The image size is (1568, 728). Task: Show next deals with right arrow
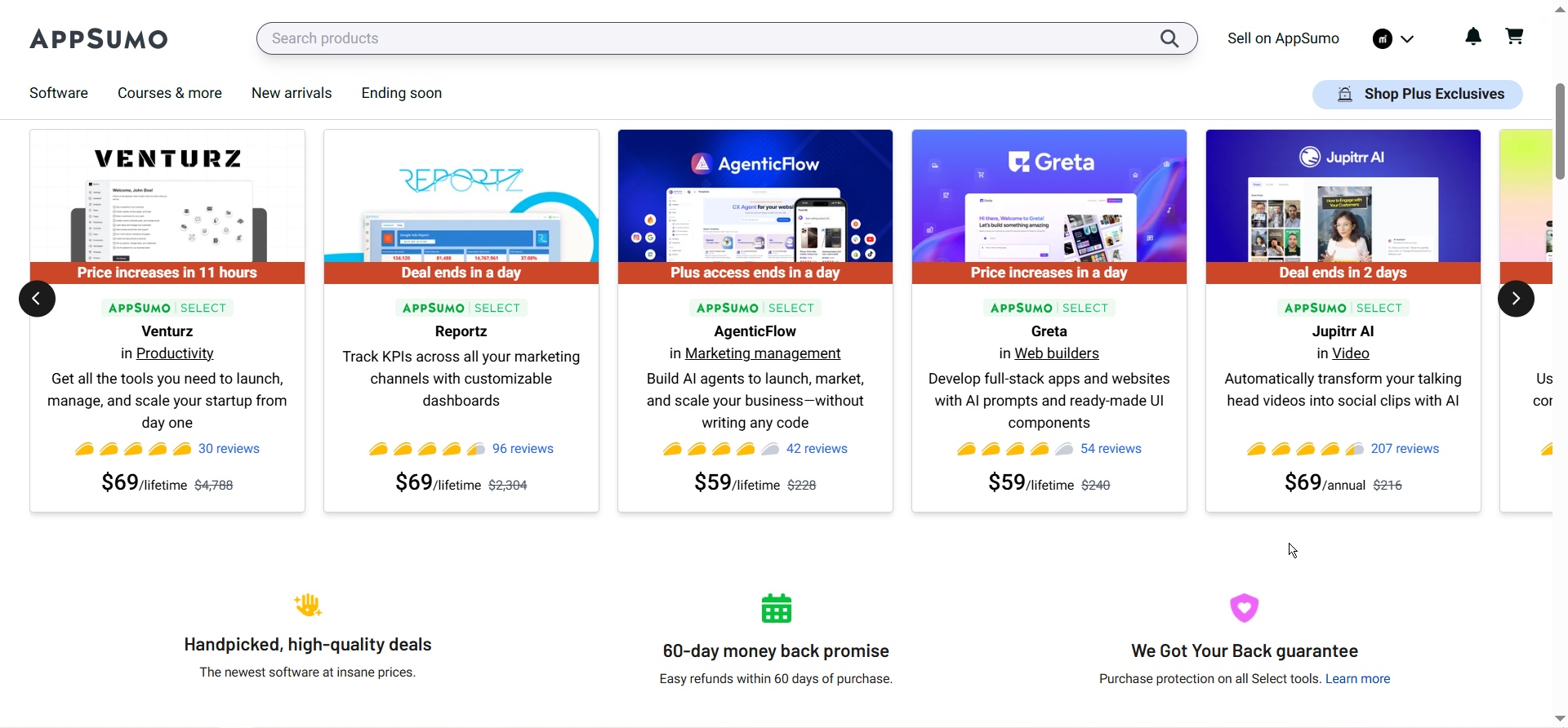1515,299
